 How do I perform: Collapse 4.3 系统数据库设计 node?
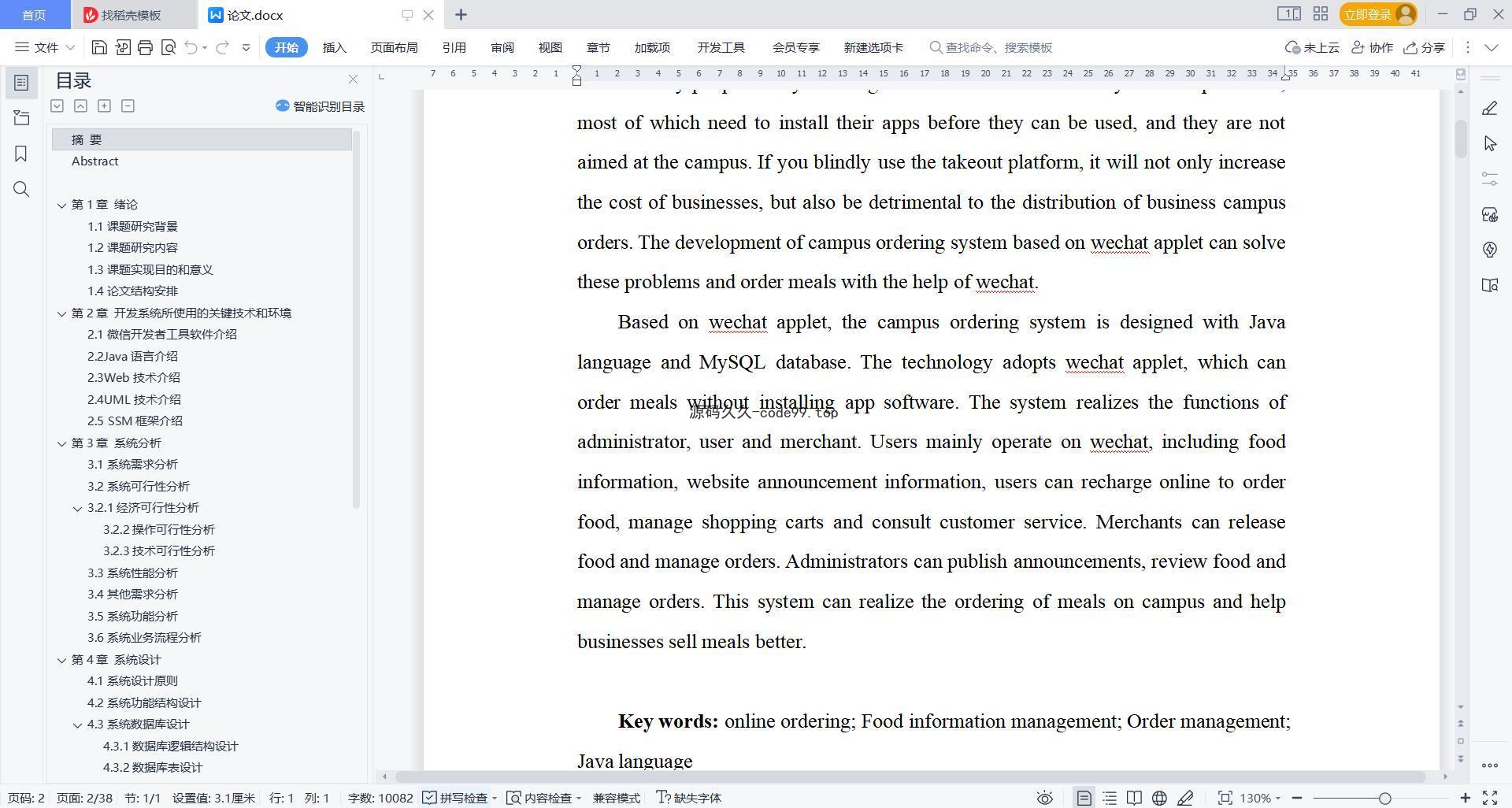77,725
